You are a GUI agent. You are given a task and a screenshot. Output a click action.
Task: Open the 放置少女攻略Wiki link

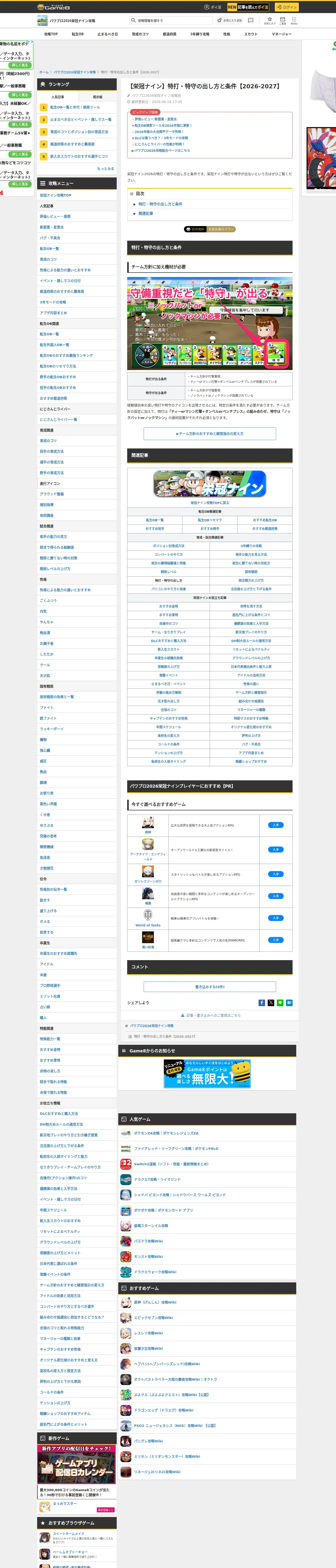coord(148,1348)
